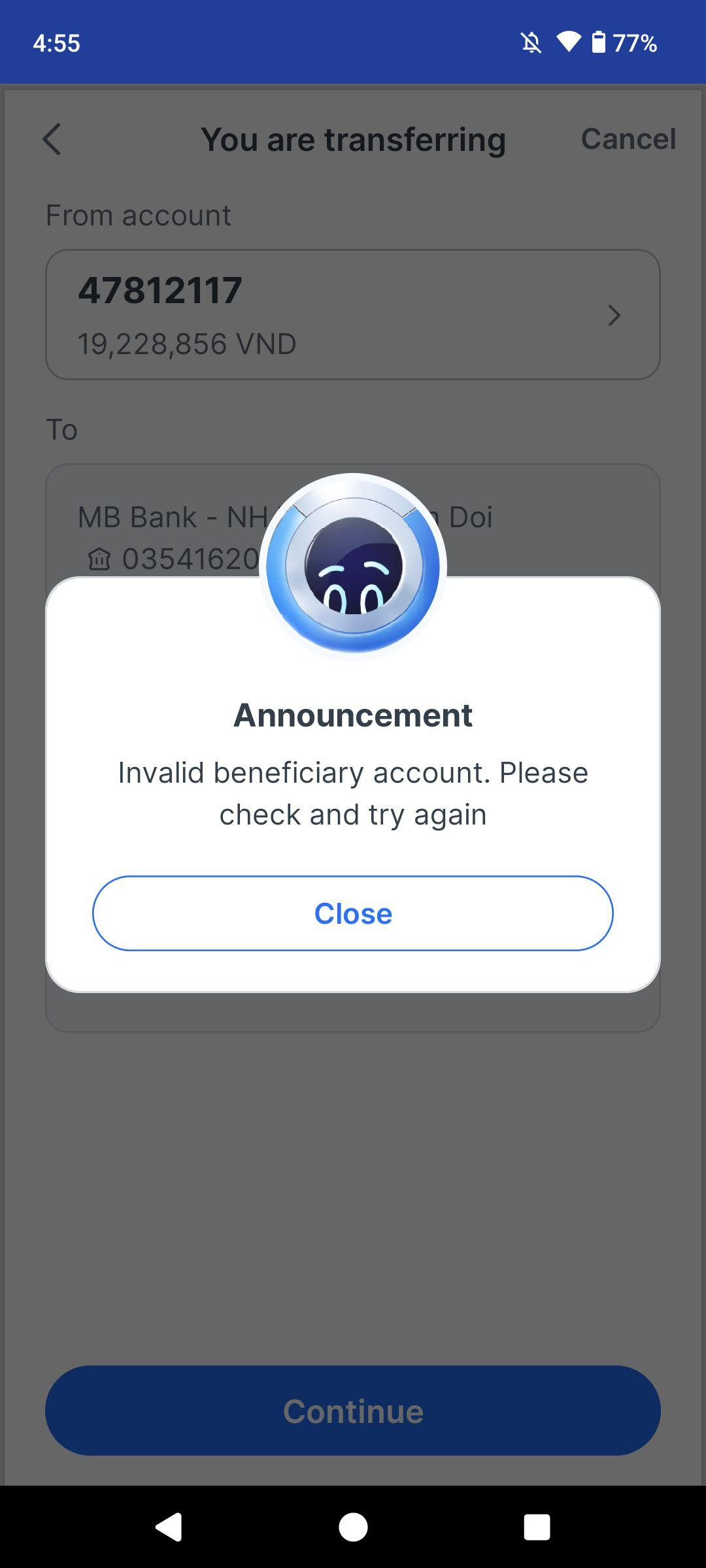The width and height of the screenshot is (706, 1568).
Task: Tap Android home circle button
Action: click(353, 1527)
